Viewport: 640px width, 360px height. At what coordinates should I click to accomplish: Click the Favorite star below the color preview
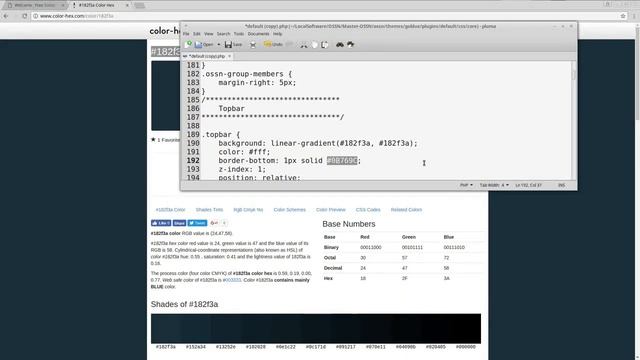click(x=153, y=140)
